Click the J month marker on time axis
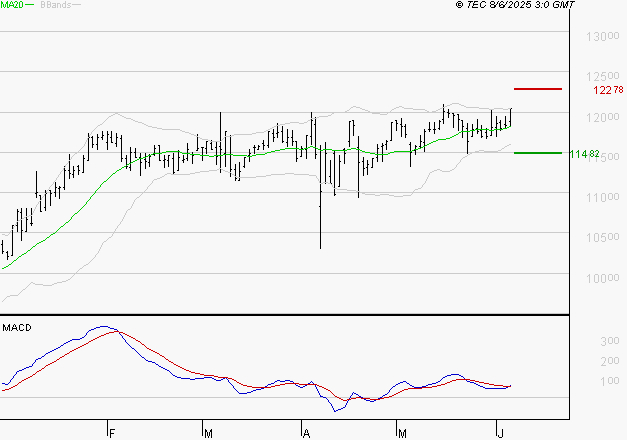This screenshot has width=627, height=440. pyautogui.click(x=500, y=434)
